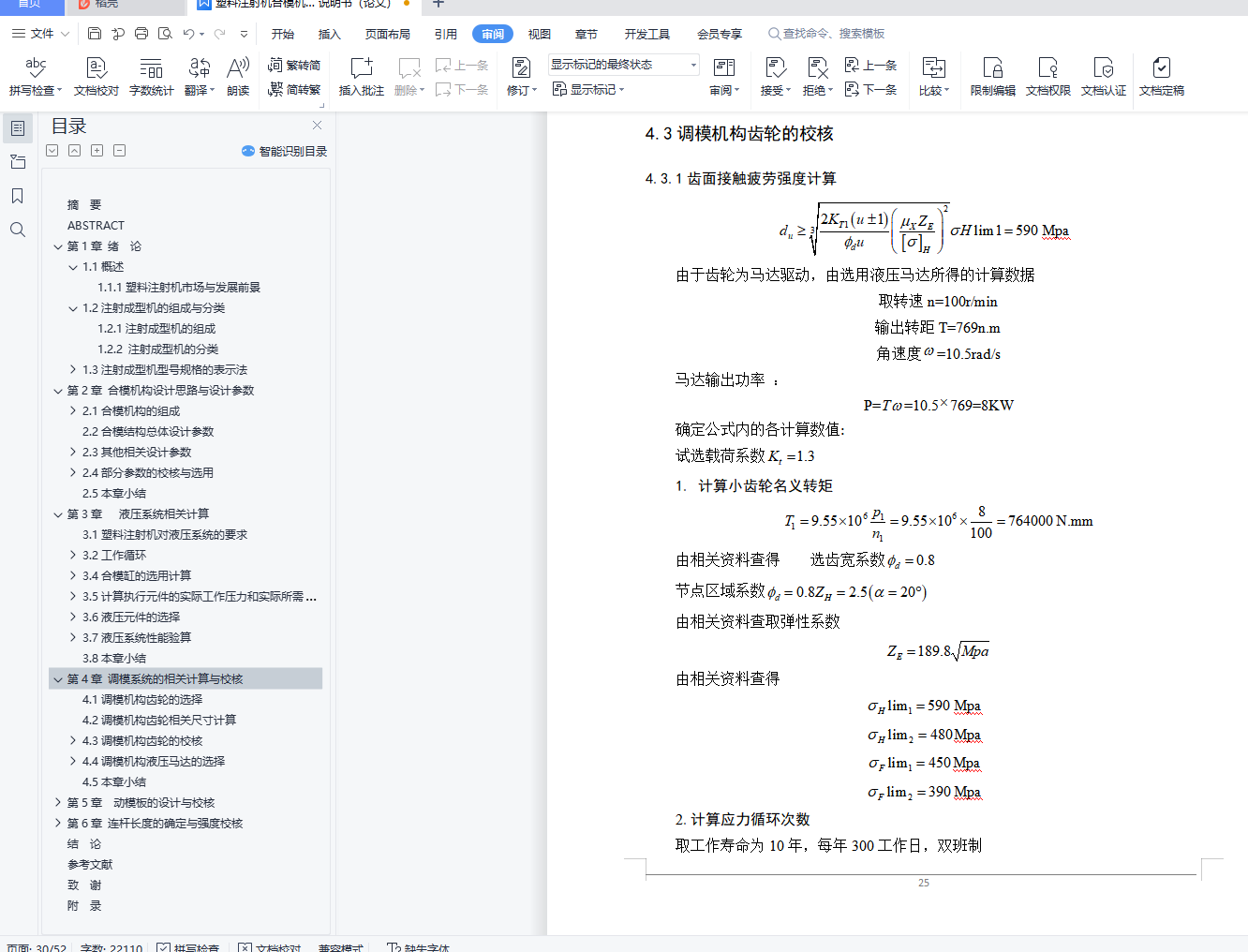Open 文档权限 document permissions
Viewport: 1248px width, 952px height.
[x=1047, y=76]
